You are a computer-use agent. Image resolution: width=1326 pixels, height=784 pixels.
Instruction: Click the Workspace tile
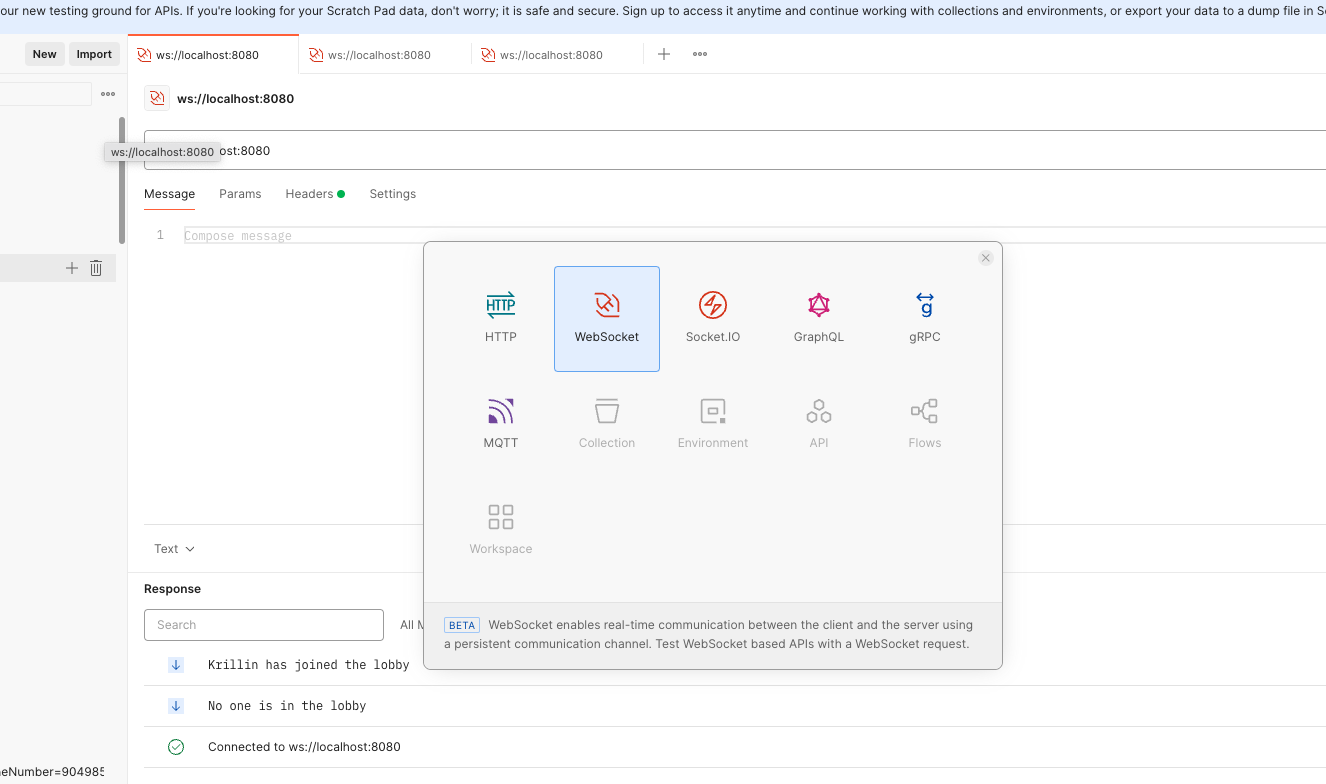tap(501, 531)
